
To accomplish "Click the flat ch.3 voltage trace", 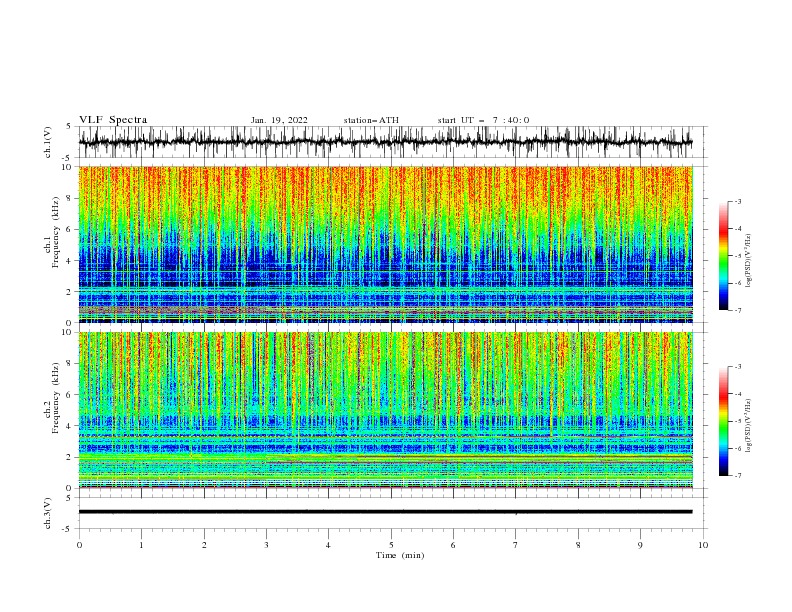I will point(385,512).
